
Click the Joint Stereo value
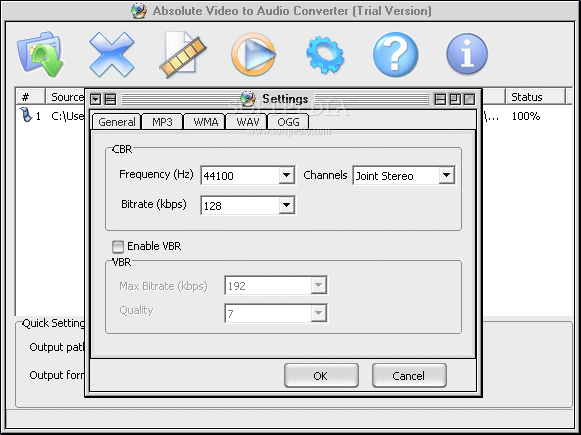[x=384, y=176]
